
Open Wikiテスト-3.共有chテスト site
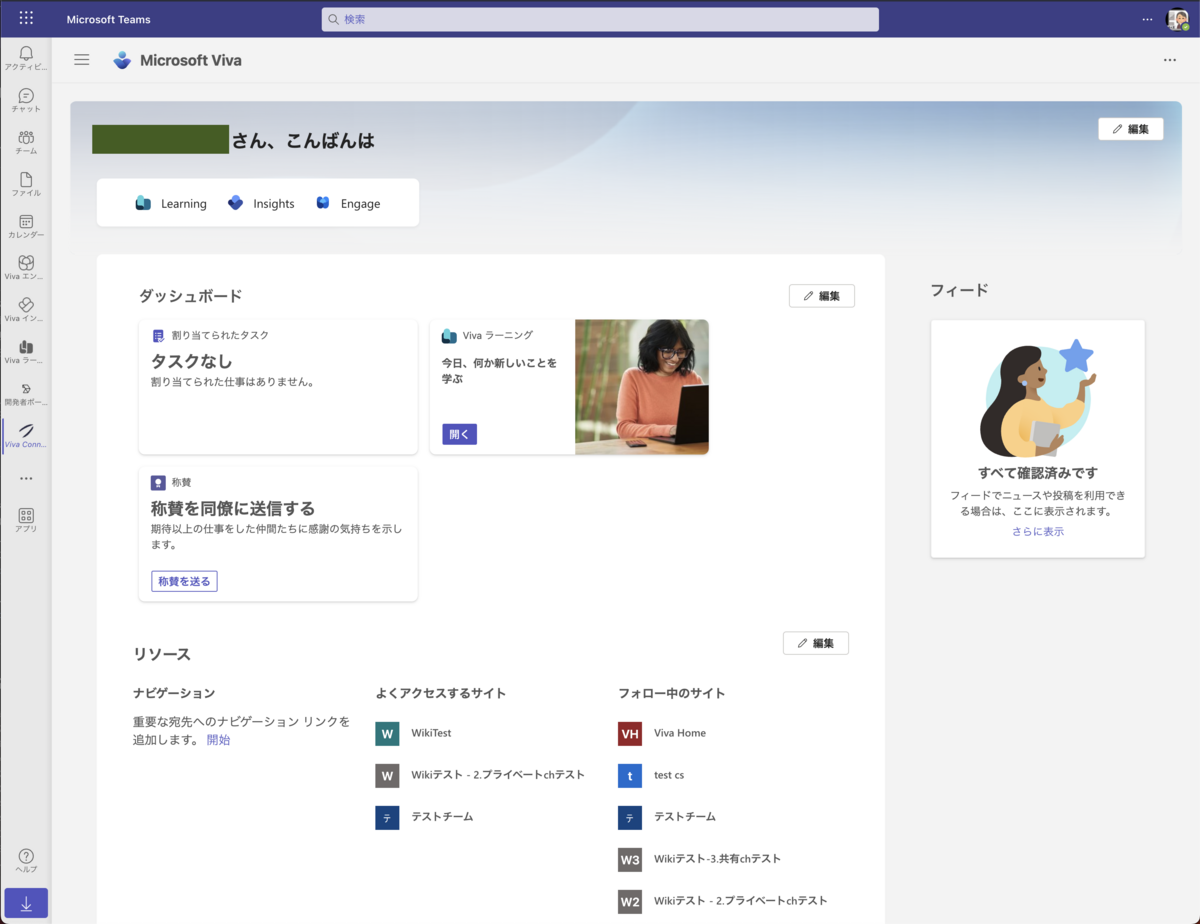717,859
